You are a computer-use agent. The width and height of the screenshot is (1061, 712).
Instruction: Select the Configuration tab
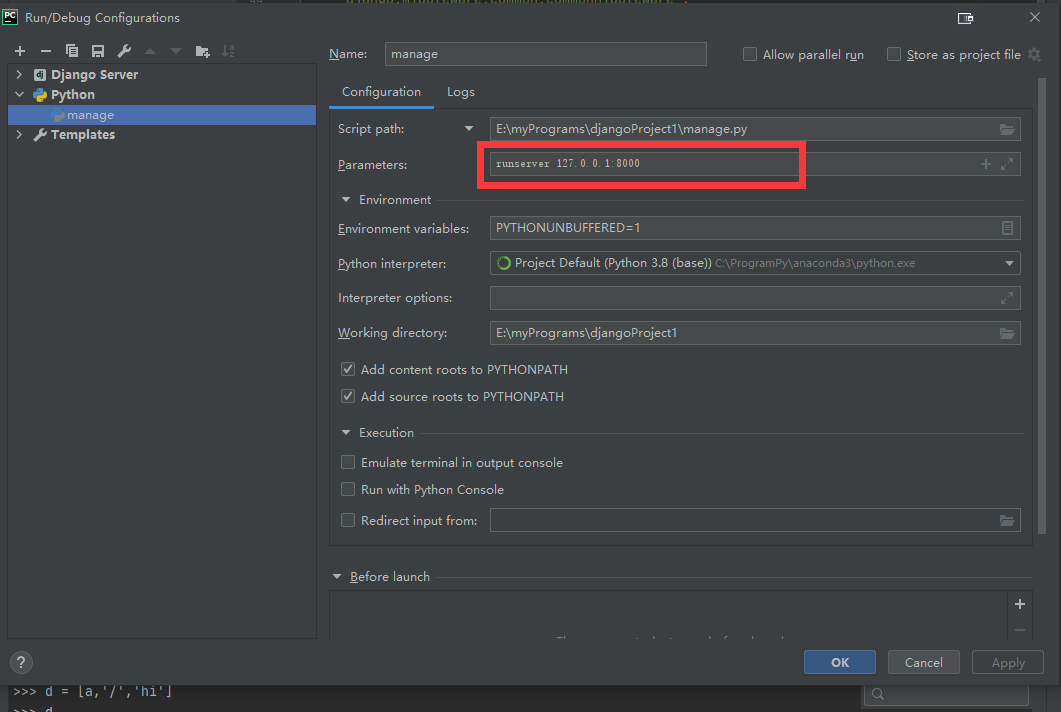pyautogui.click(x=381, y=91)
